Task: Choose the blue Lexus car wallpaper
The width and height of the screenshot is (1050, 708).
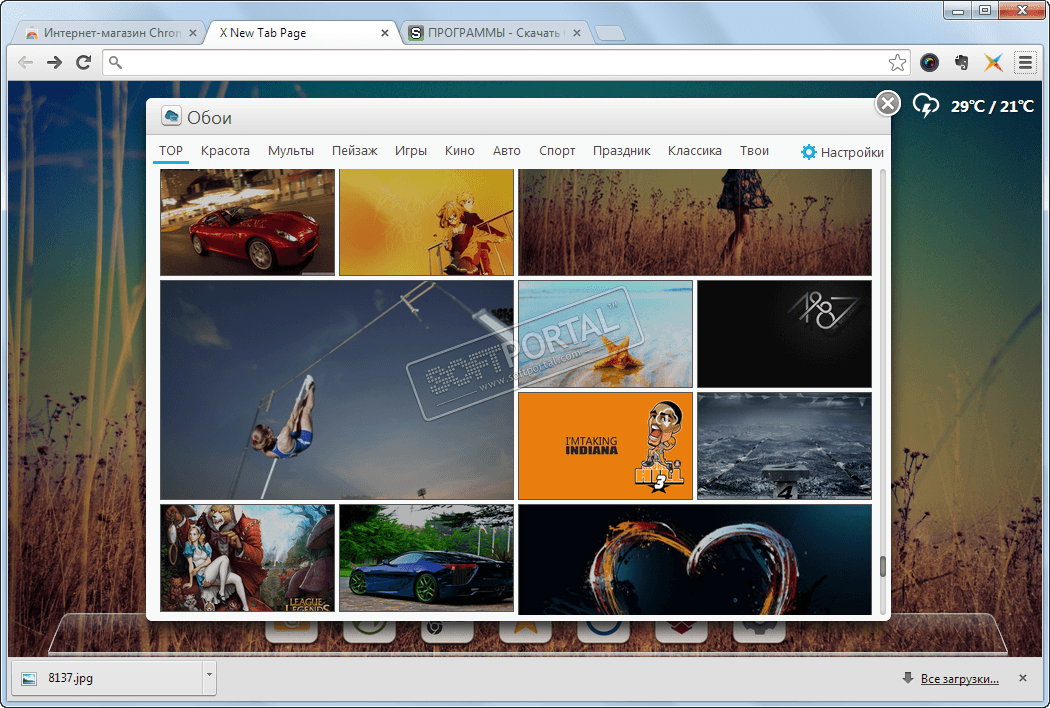Action: coord(426,558)
